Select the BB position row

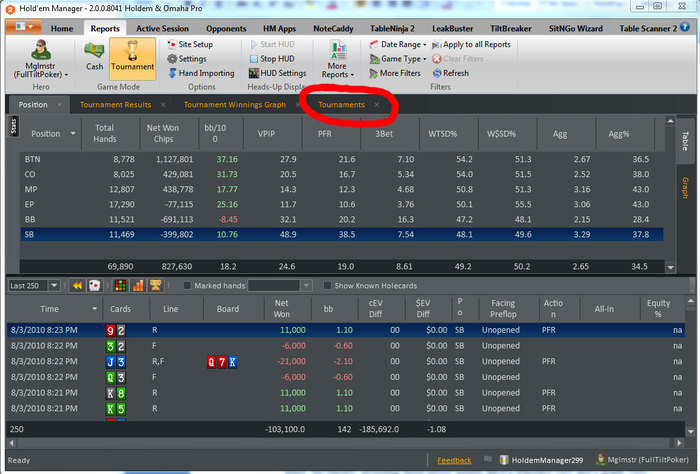[342, 220]
